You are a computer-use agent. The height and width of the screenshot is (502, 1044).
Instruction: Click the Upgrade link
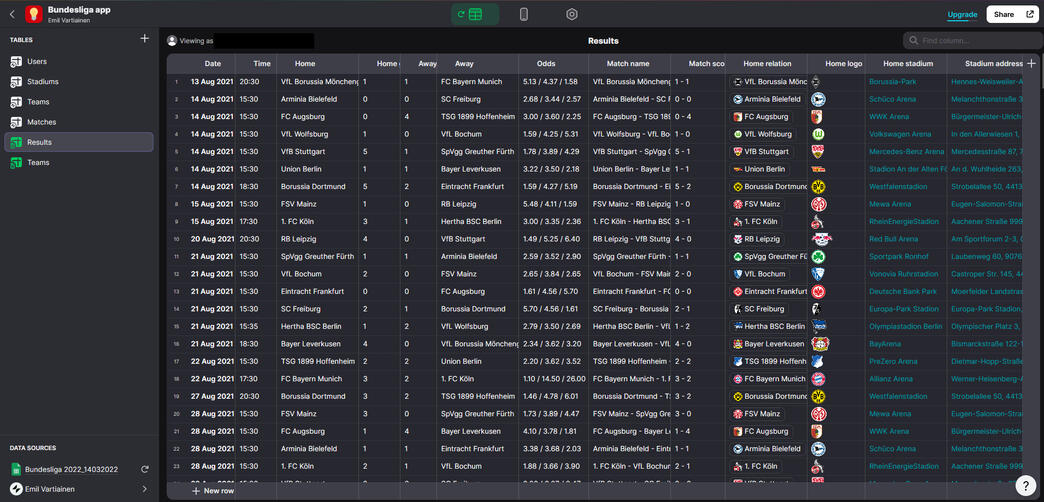click(x=962, y=15)
